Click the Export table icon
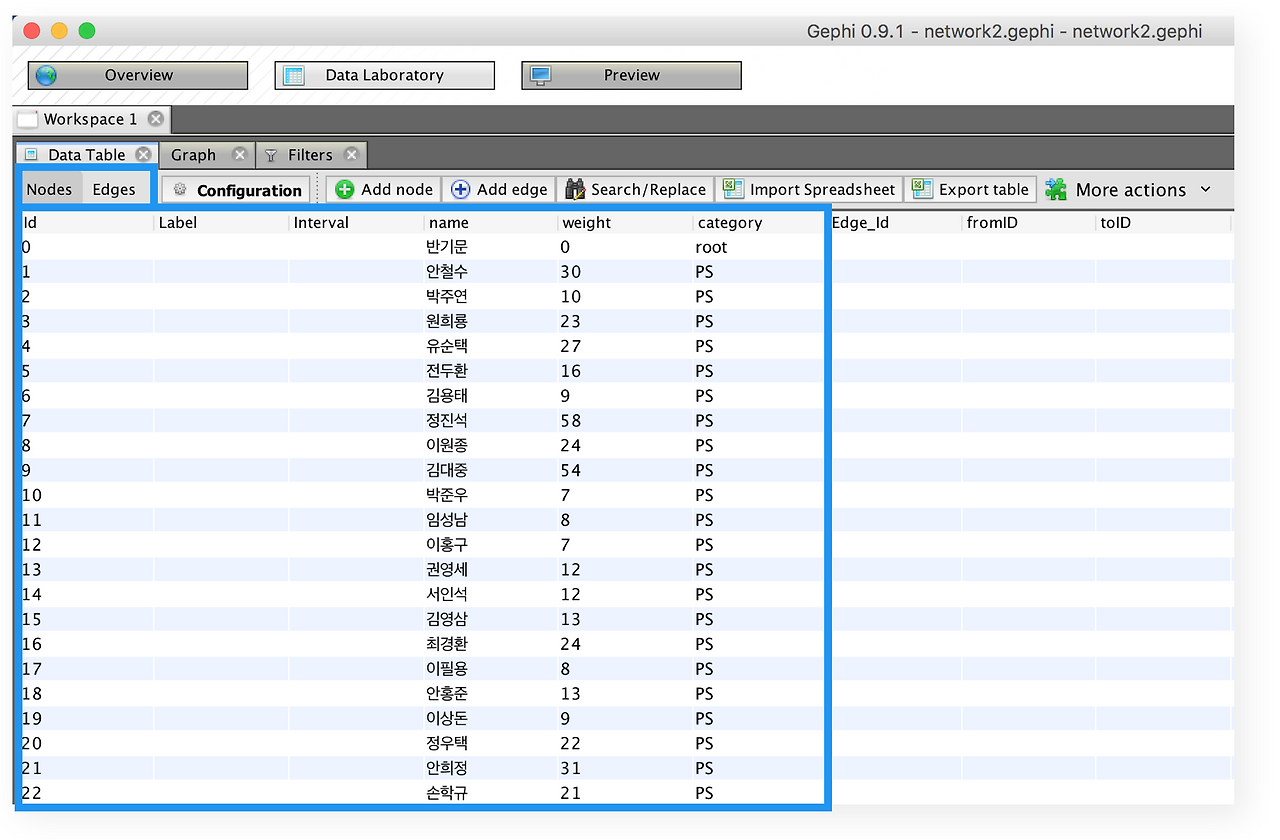Screen dimensions: 1280x840 [x=922, y=189]
